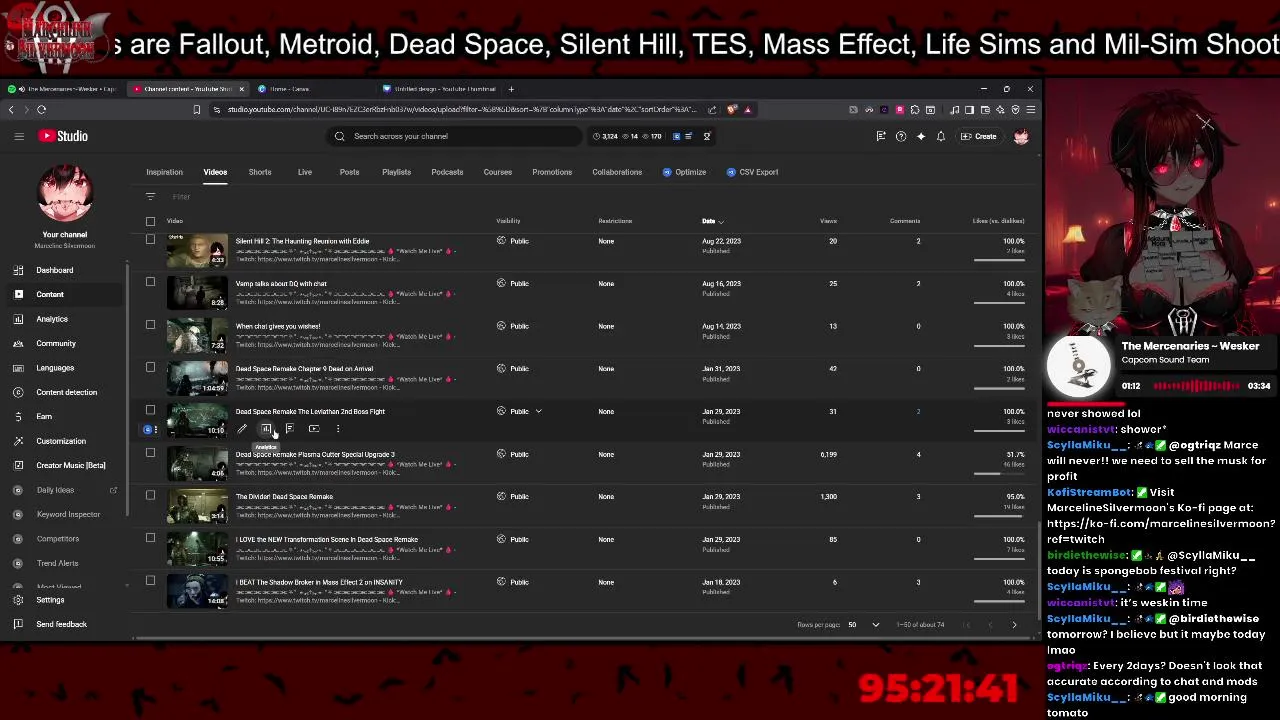Check the Leviathan 2nd Boss Fight video checkbox

(x=150, y=410)
